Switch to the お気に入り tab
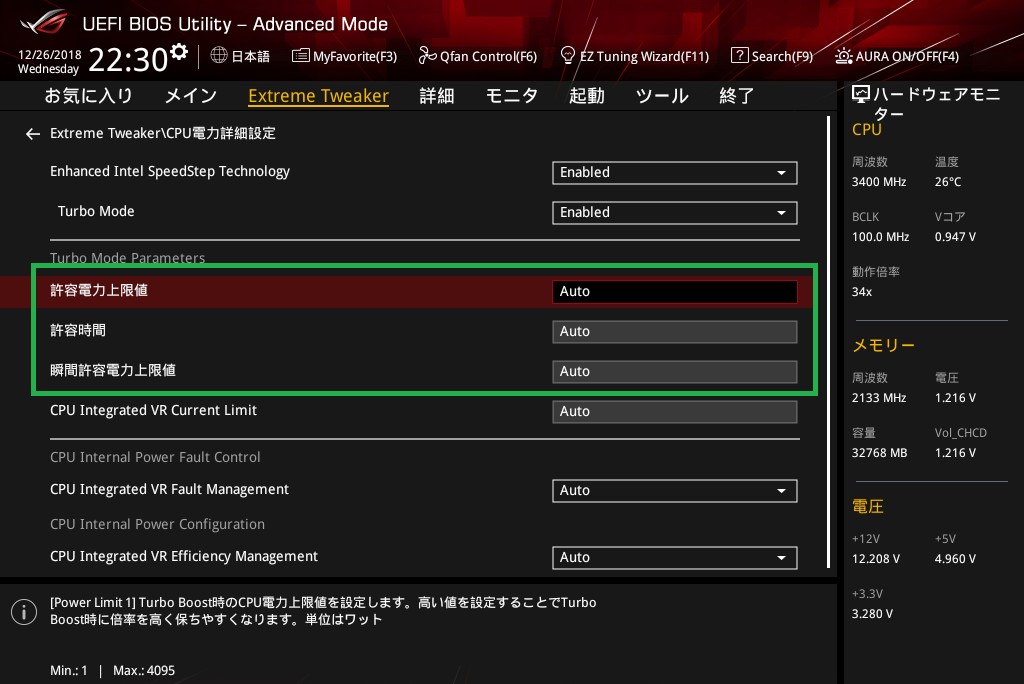 [88, 96]
